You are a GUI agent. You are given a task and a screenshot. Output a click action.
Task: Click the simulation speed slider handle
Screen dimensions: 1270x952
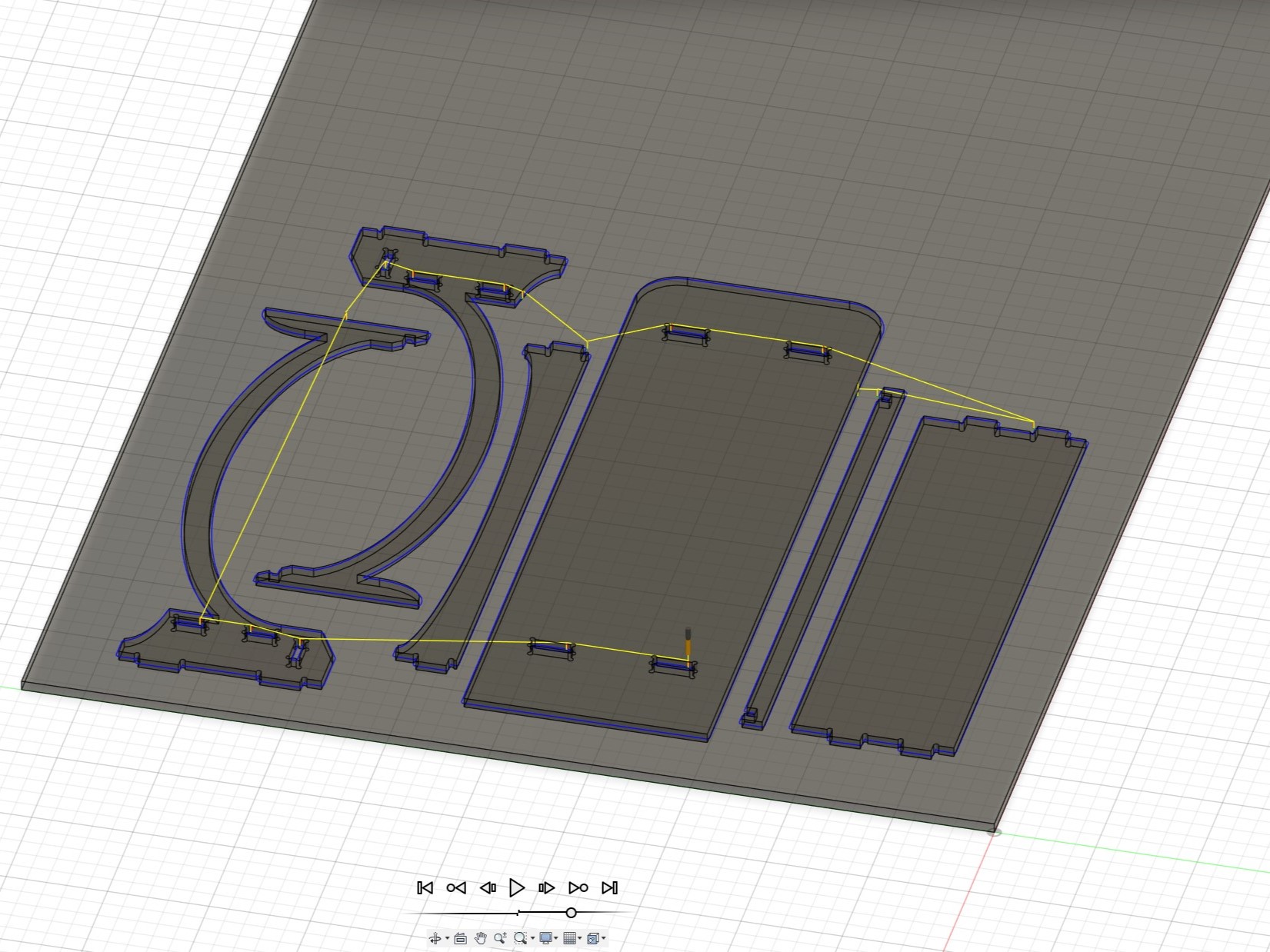[x=571, y=913]
